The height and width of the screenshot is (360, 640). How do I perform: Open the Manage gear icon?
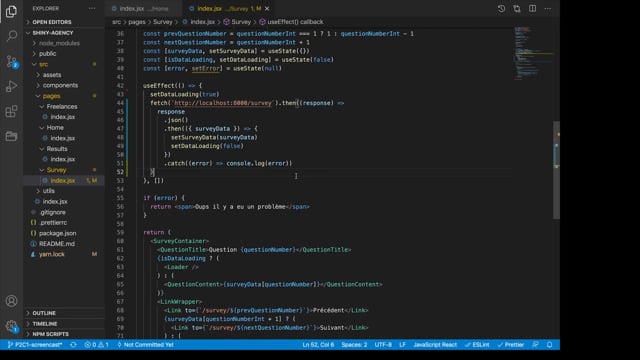point(11,326)
